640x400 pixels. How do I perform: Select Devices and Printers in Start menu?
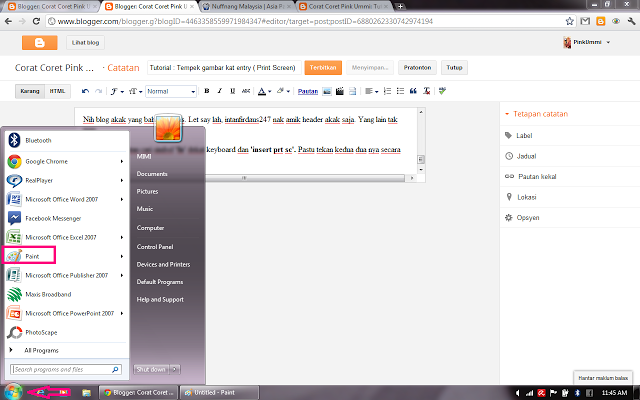[x=165, y=264]
